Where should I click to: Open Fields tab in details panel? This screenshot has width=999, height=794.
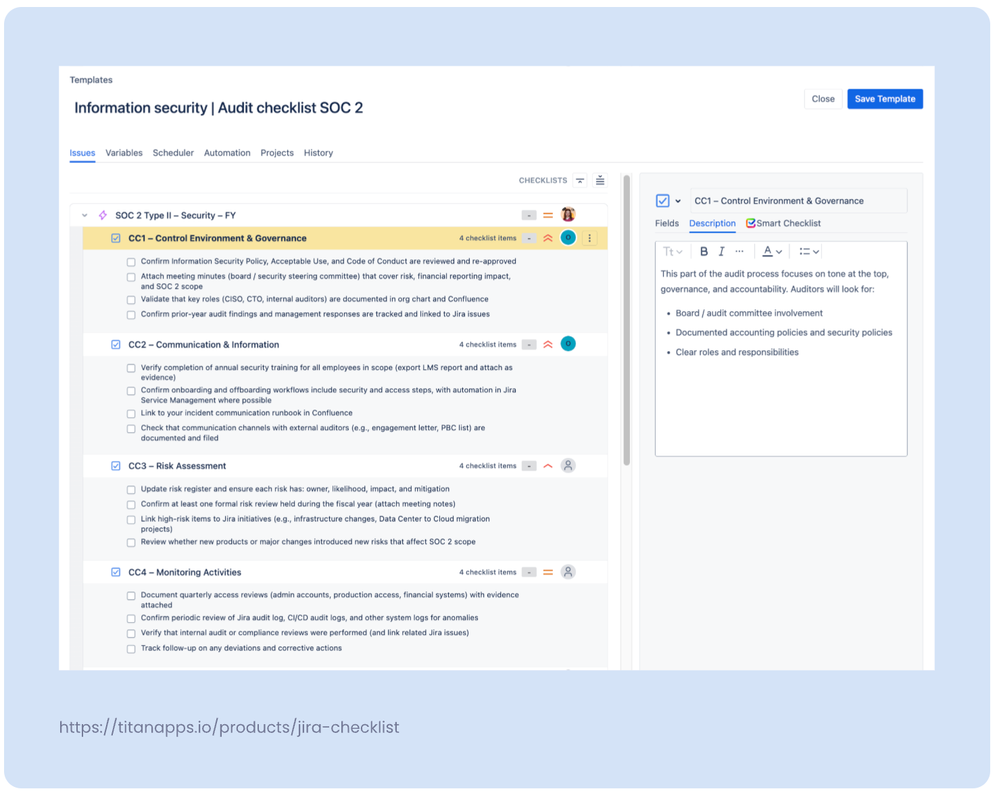tap(666, 224)
